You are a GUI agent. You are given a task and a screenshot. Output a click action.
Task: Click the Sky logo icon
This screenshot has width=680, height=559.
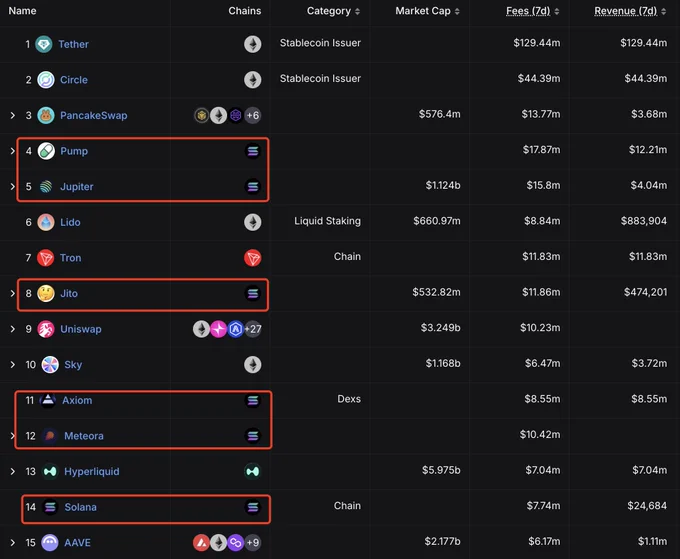(x=50, y=364)
